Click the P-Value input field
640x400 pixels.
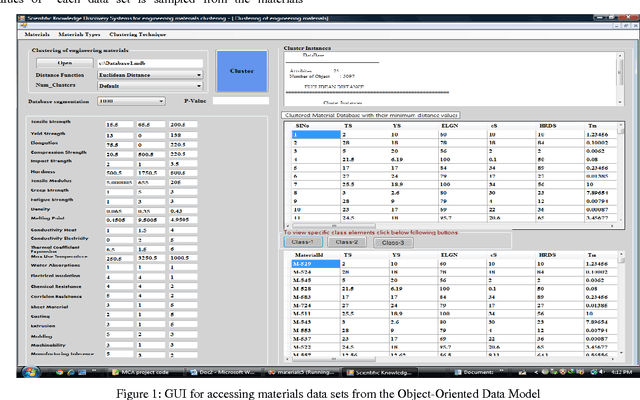pos(241,101)
